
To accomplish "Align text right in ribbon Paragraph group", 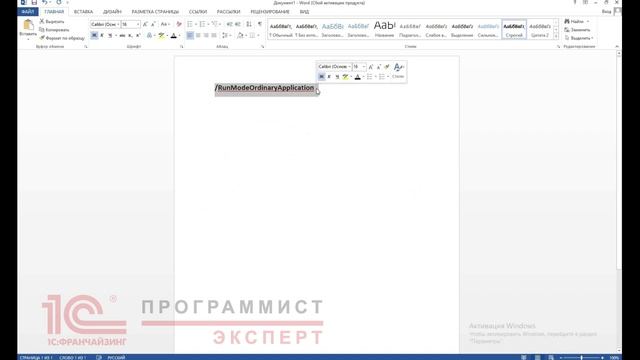I will (206, 36).
